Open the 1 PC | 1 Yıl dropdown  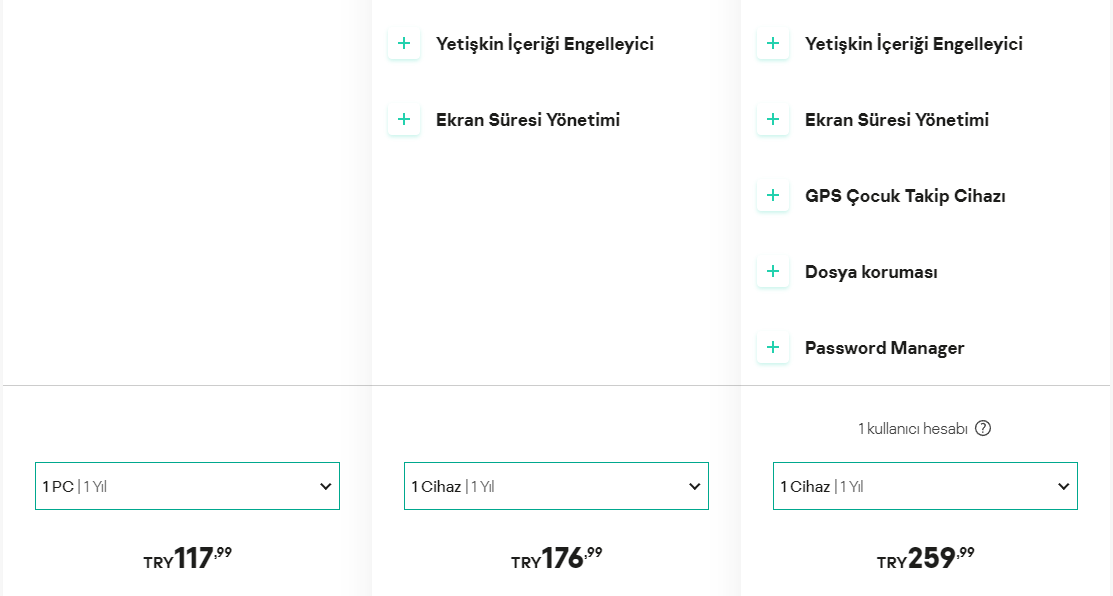[187, 486]
